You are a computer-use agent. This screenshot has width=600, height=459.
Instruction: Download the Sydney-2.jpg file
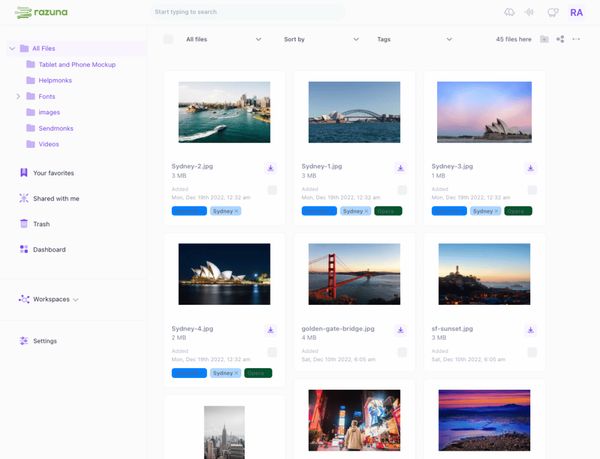pyautogui.click(x=270, y=168)
